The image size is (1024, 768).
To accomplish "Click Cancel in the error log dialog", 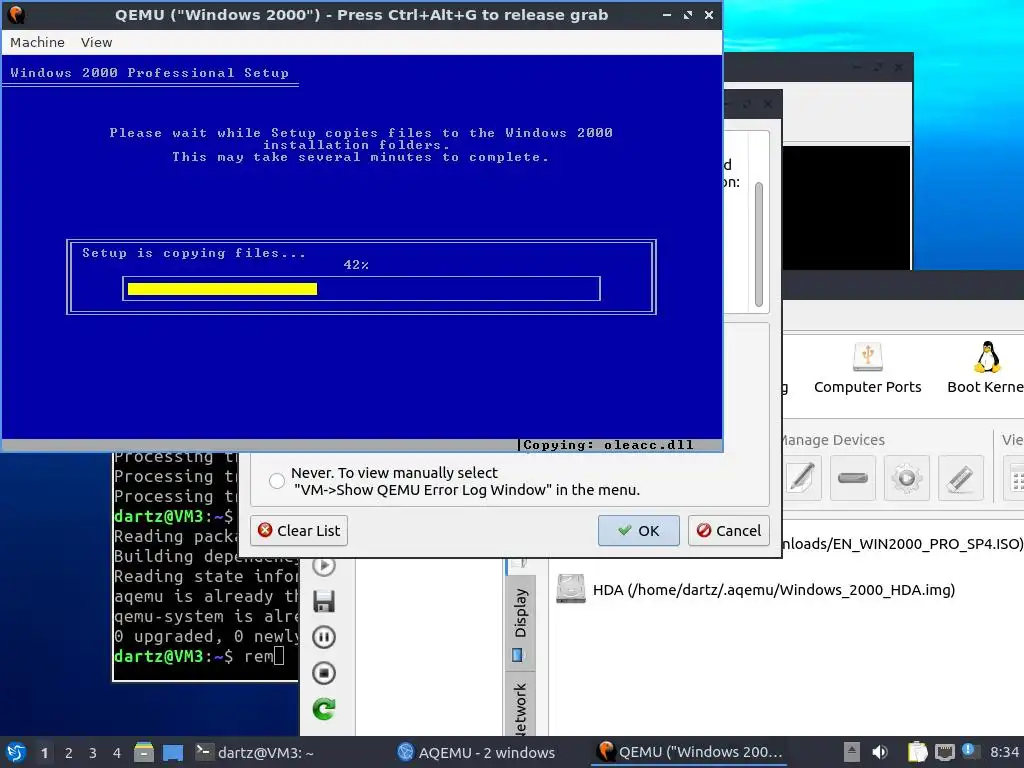I will [x=728, y=530].
